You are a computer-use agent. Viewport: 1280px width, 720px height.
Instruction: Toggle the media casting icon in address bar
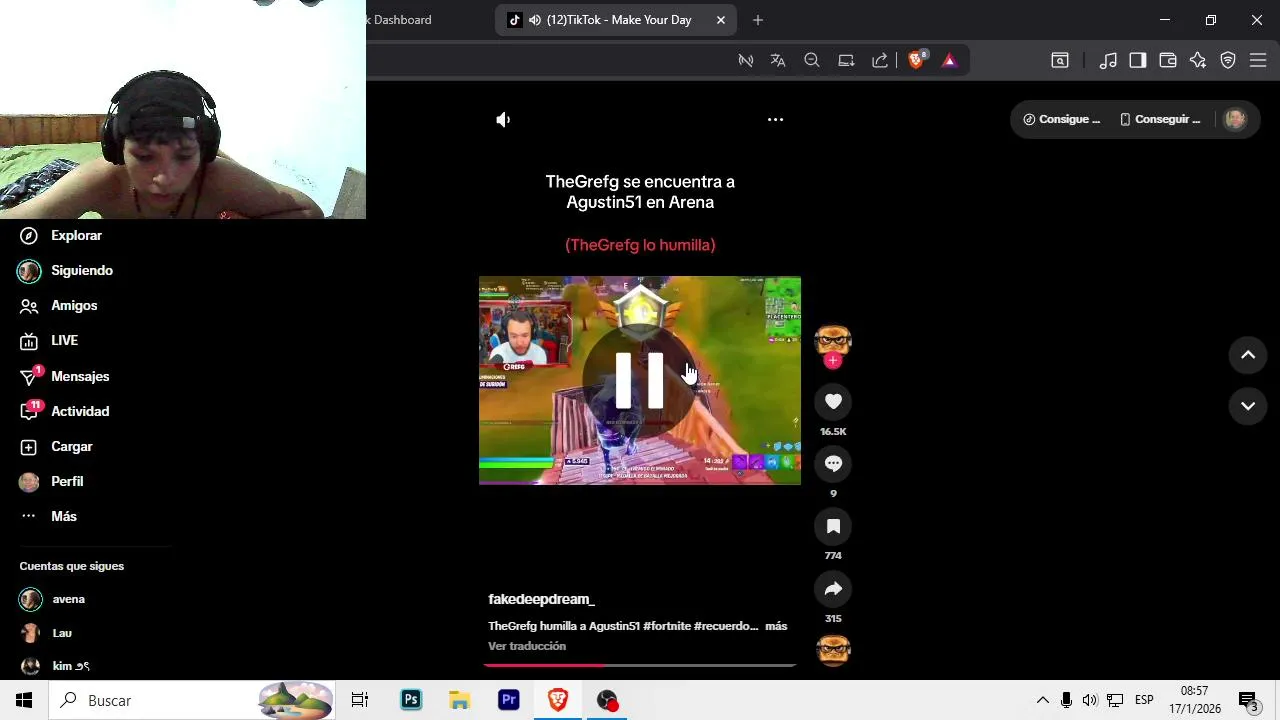pyautogui.click(x=745, y=61)
